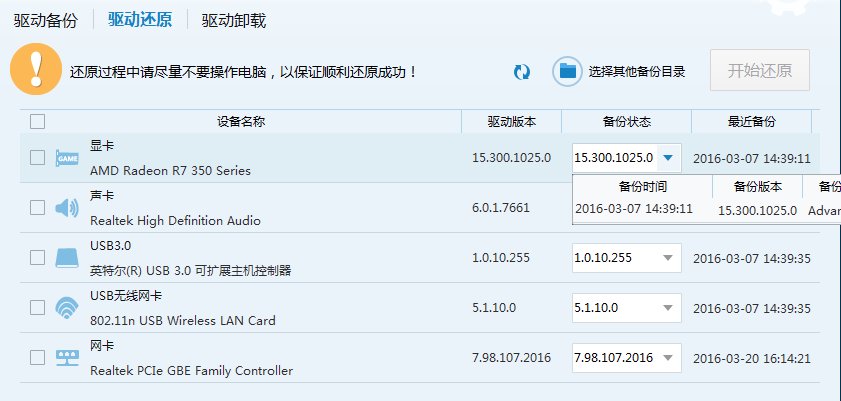Image resolution: width=841 pixels, height=401 pixels.
Task: Expand the 1.0.10.255 backup version dropdown
Action: pyautogui.click(x=668, y=258)
